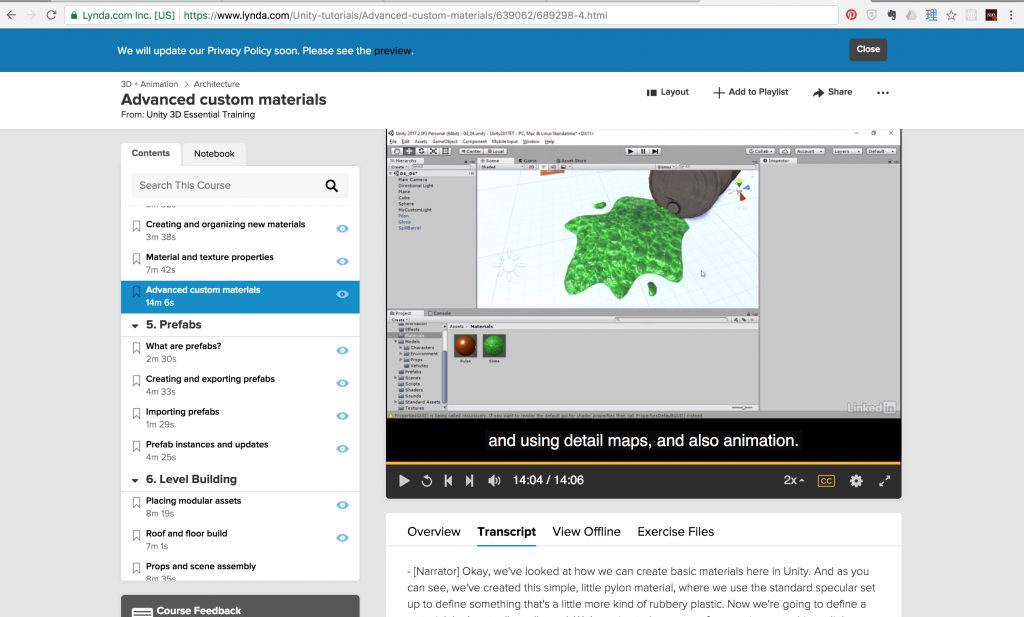Close the privacy policy banner
1024x617 pixels.
[x=868, y=50]
